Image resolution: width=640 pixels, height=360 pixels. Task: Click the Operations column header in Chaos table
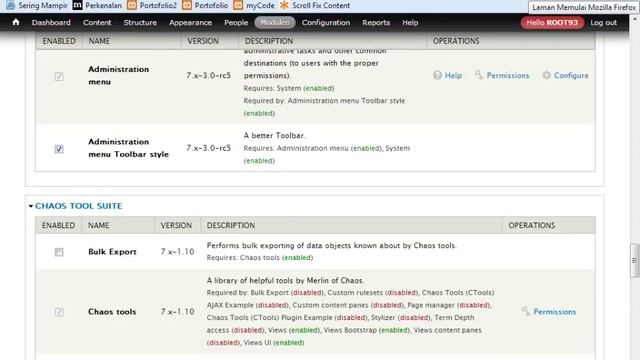pyautogui.click(x=531, y=225)
